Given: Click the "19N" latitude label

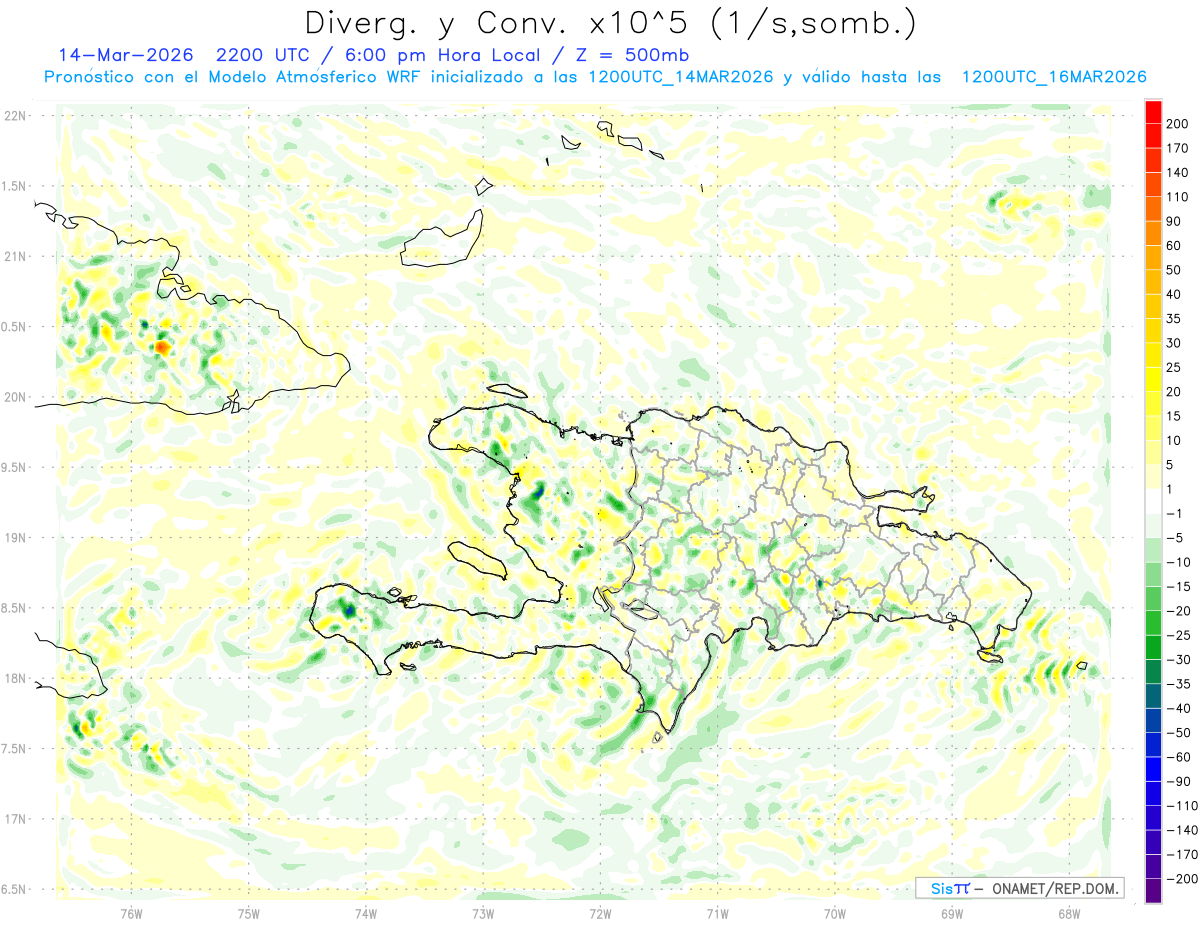Looking at the screenshot, I should click(x=14, y=537).
